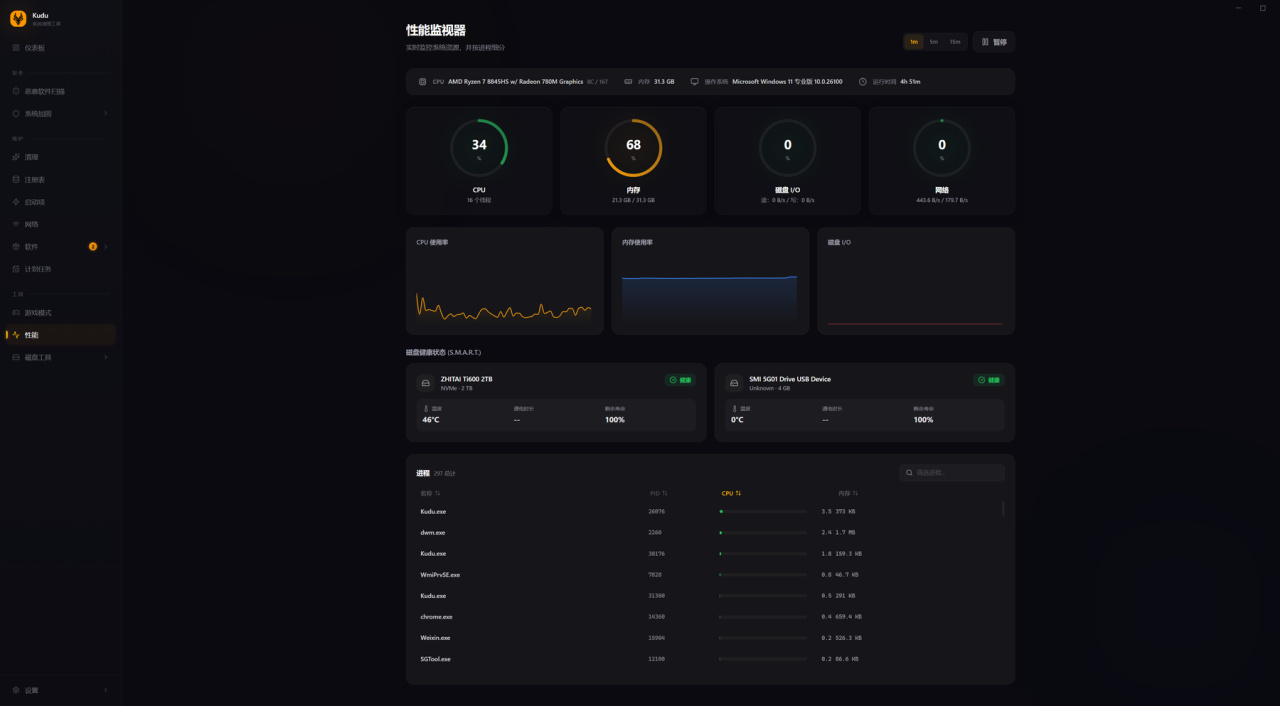Screen dimensions: 1280x706
Task: Switch the time range to 1m
Action: [914, 42]
